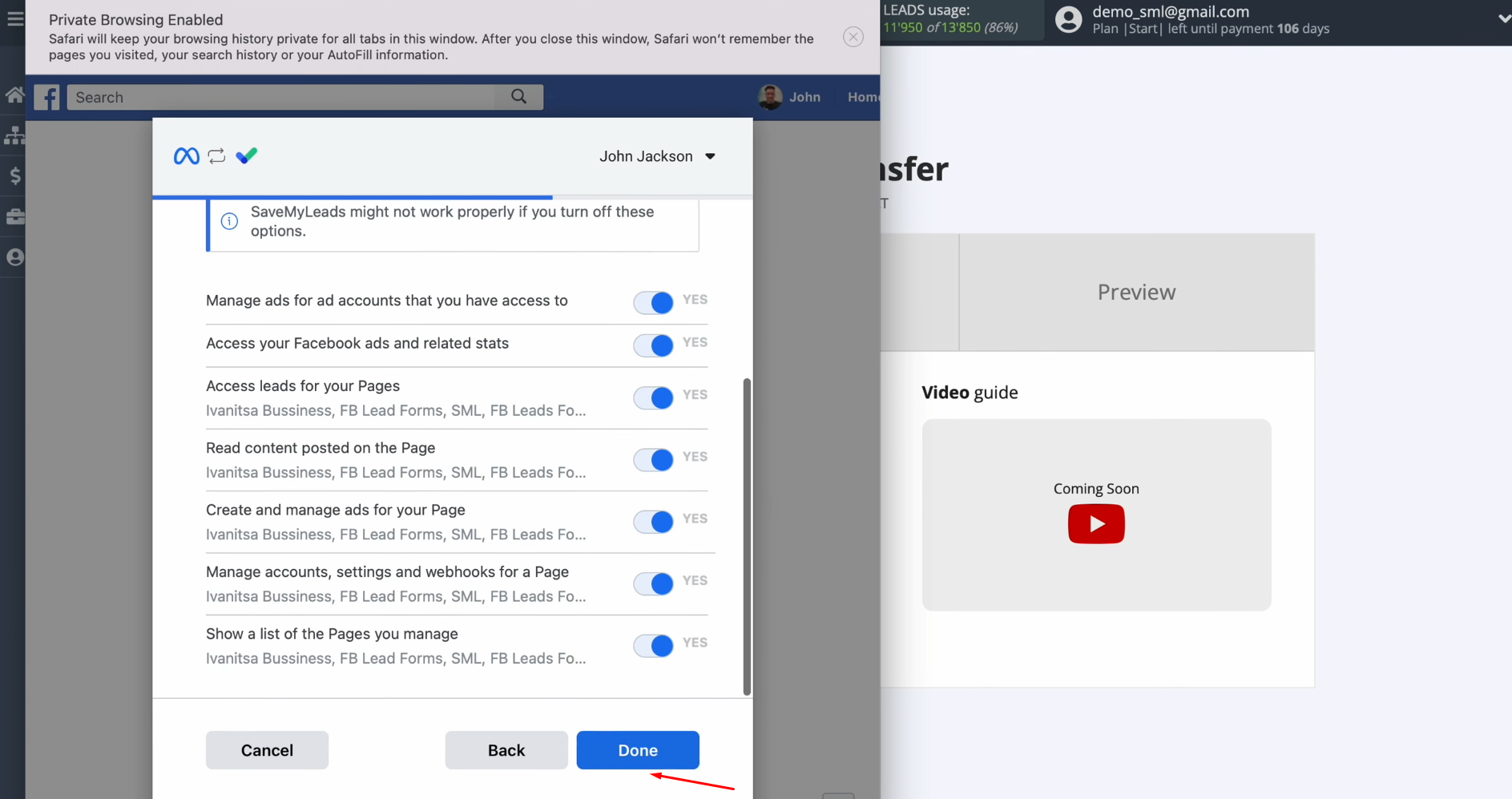Open the dollar billing icon in sidebar
The width and height of the screenshot is (1512, 799).
pyautogui.click(x=15, y=176)
